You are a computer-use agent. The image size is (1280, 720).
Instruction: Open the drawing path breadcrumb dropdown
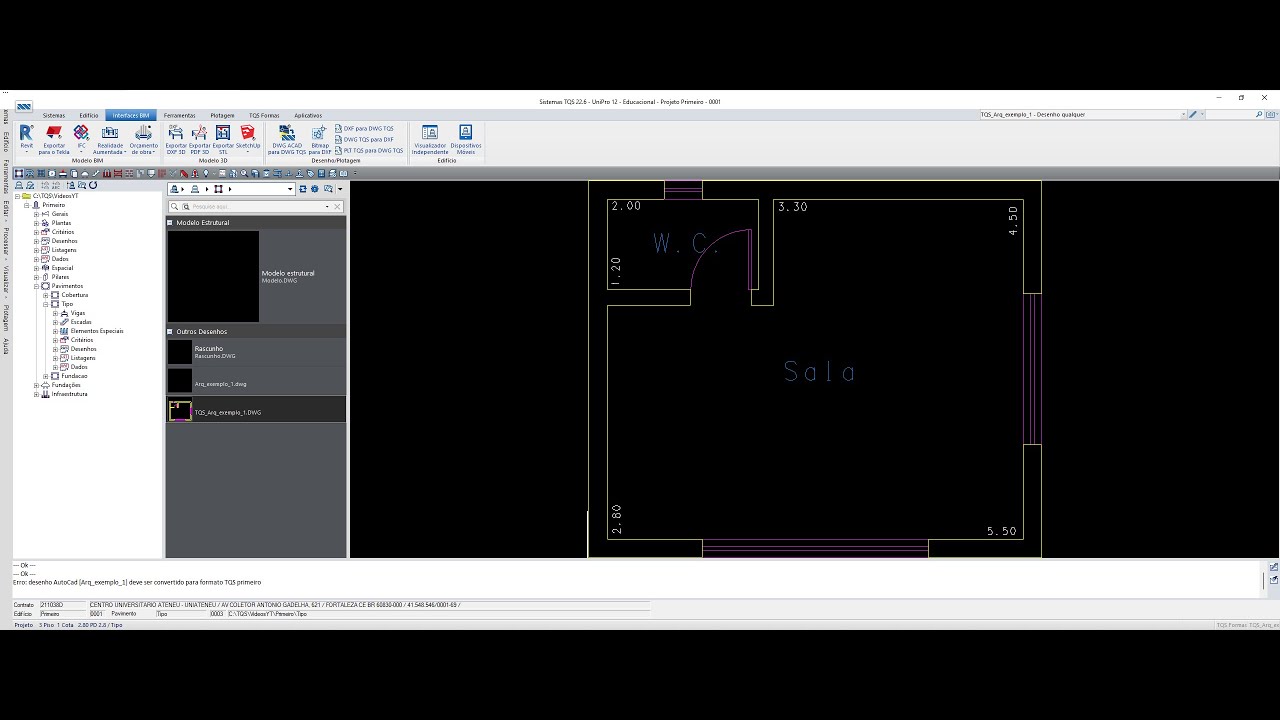click(x=290, y=189)
